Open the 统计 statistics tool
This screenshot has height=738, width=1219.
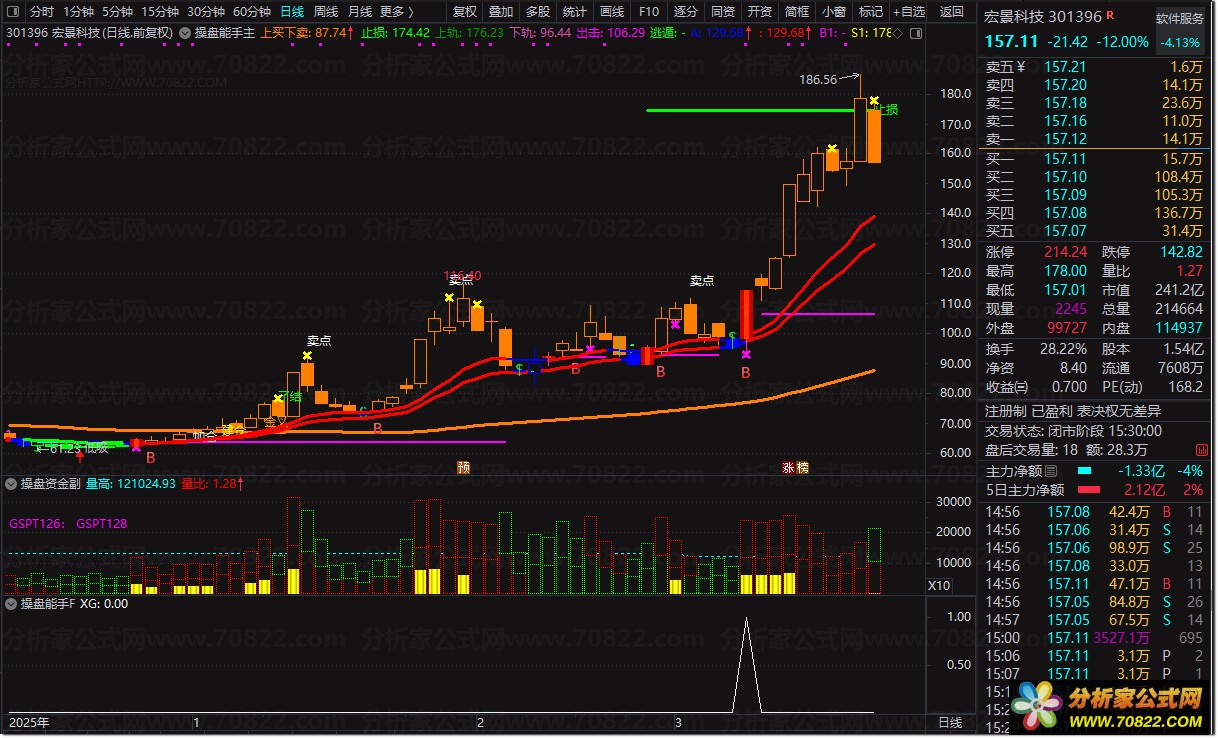[575, 12]
